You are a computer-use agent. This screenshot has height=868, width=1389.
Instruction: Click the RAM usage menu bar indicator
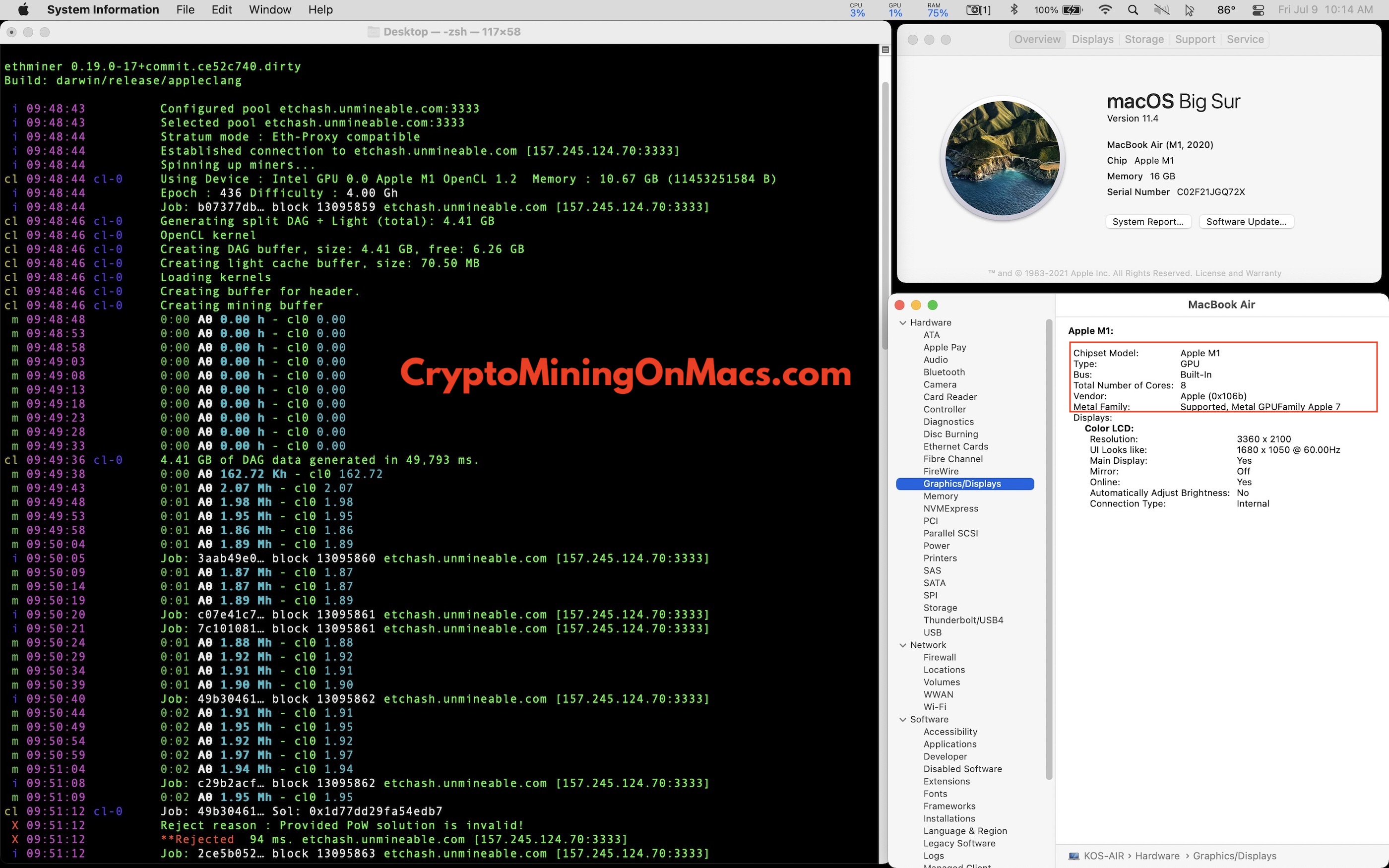tap(937, 10)
